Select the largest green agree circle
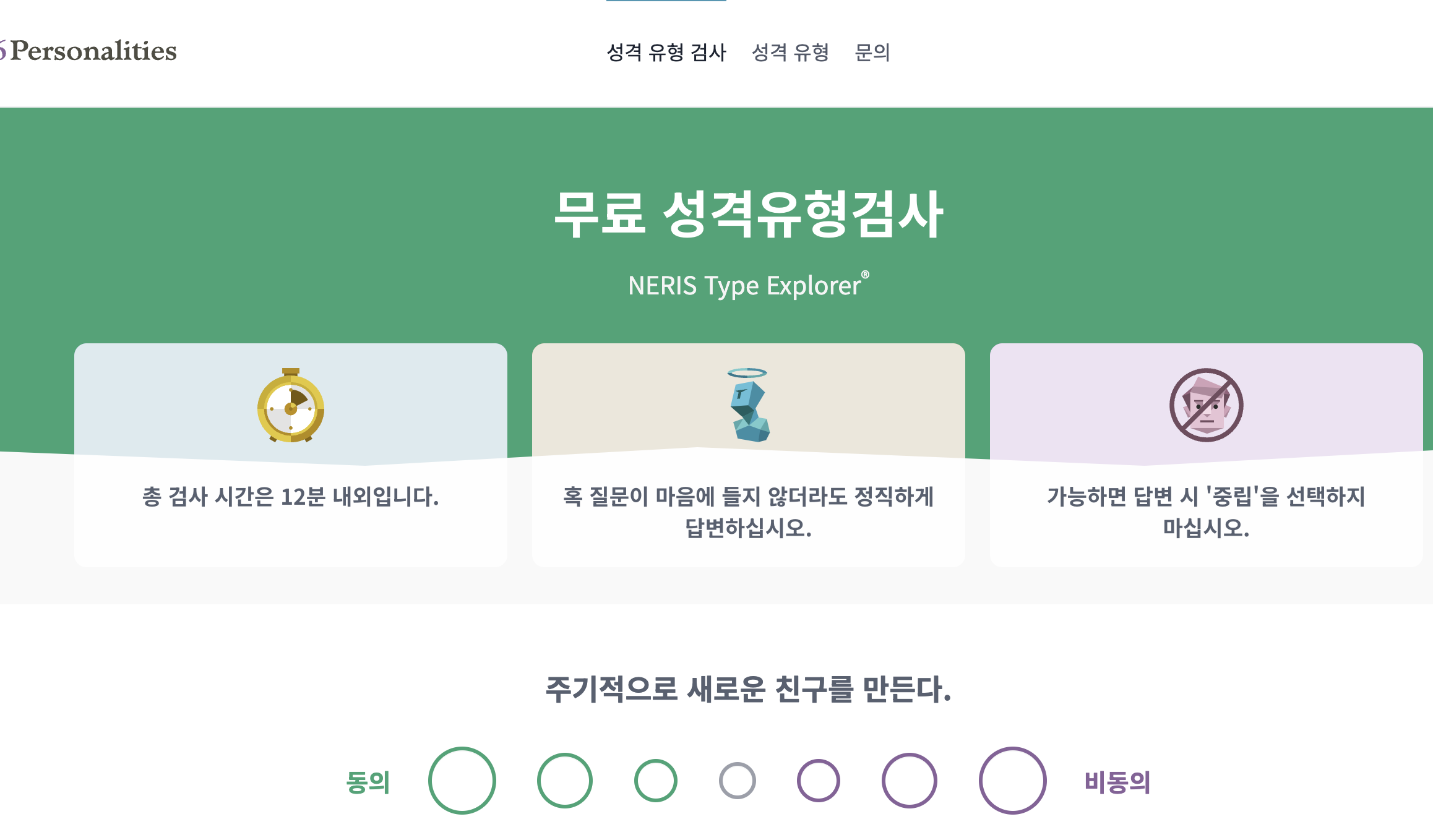Image resolution: width=1433 pixels, height=840 pixels. pos(462,780)
